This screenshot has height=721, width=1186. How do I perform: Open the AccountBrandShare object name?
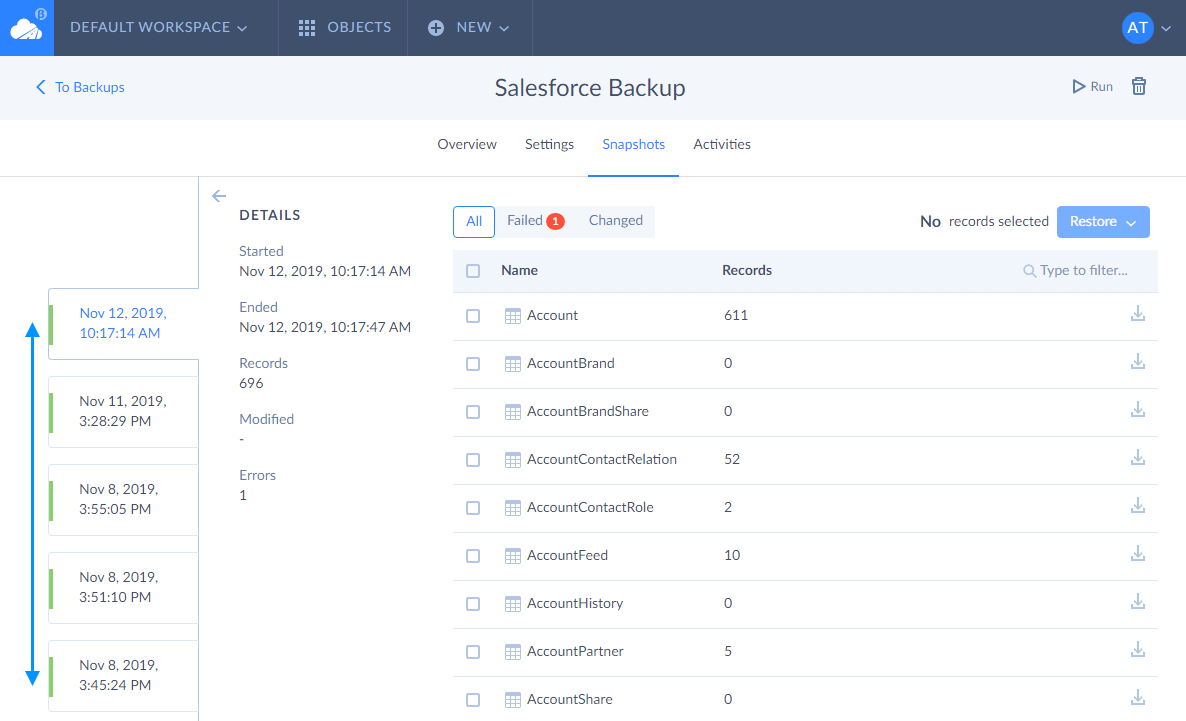pos(588,412)
